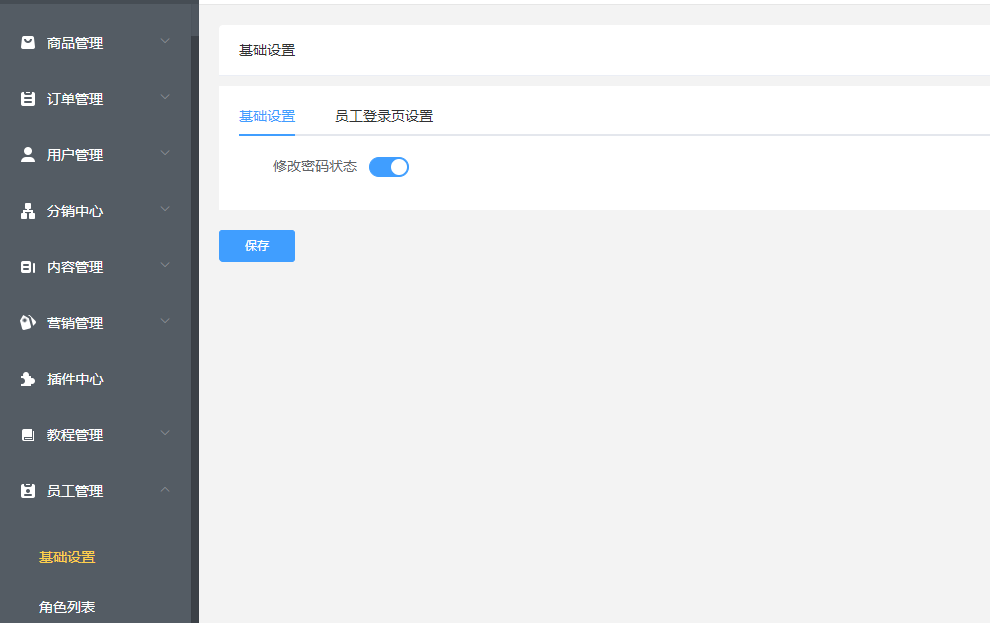Expand the 商品管理 menu chevron
This screenshot has height=623, width=990.
(165, 41)
